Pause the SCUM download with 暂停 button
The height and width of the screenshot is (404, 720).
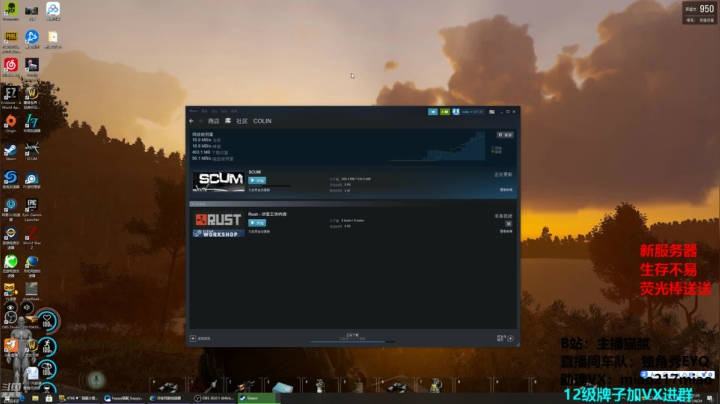coord(505,135)
